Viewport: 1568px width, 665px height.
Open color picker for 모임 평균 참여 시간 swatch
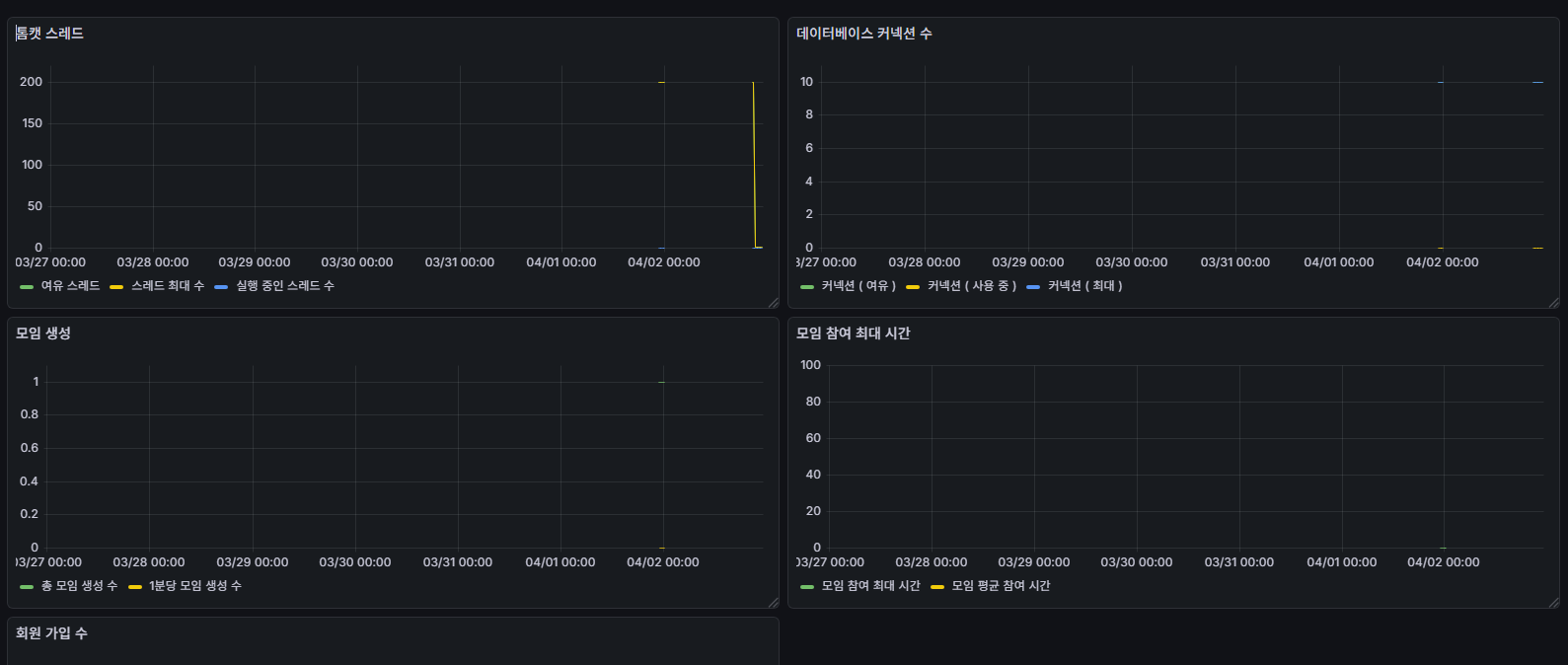click(x=937, y=587)
